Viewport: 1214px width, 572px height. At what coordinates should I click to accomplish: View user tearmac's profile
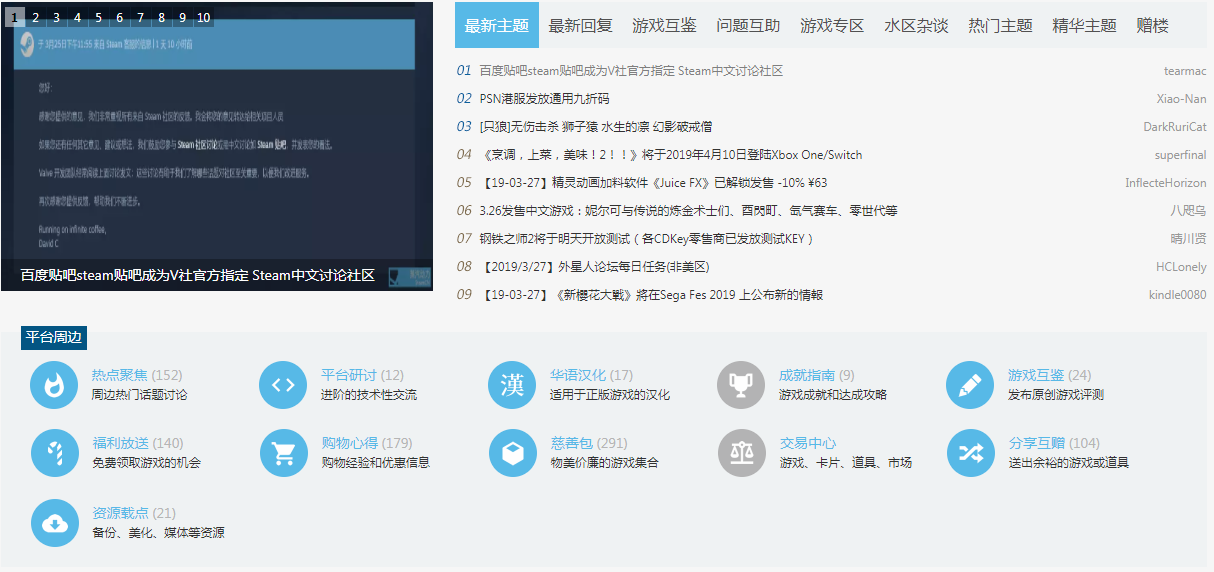[x=1185, y=71]
